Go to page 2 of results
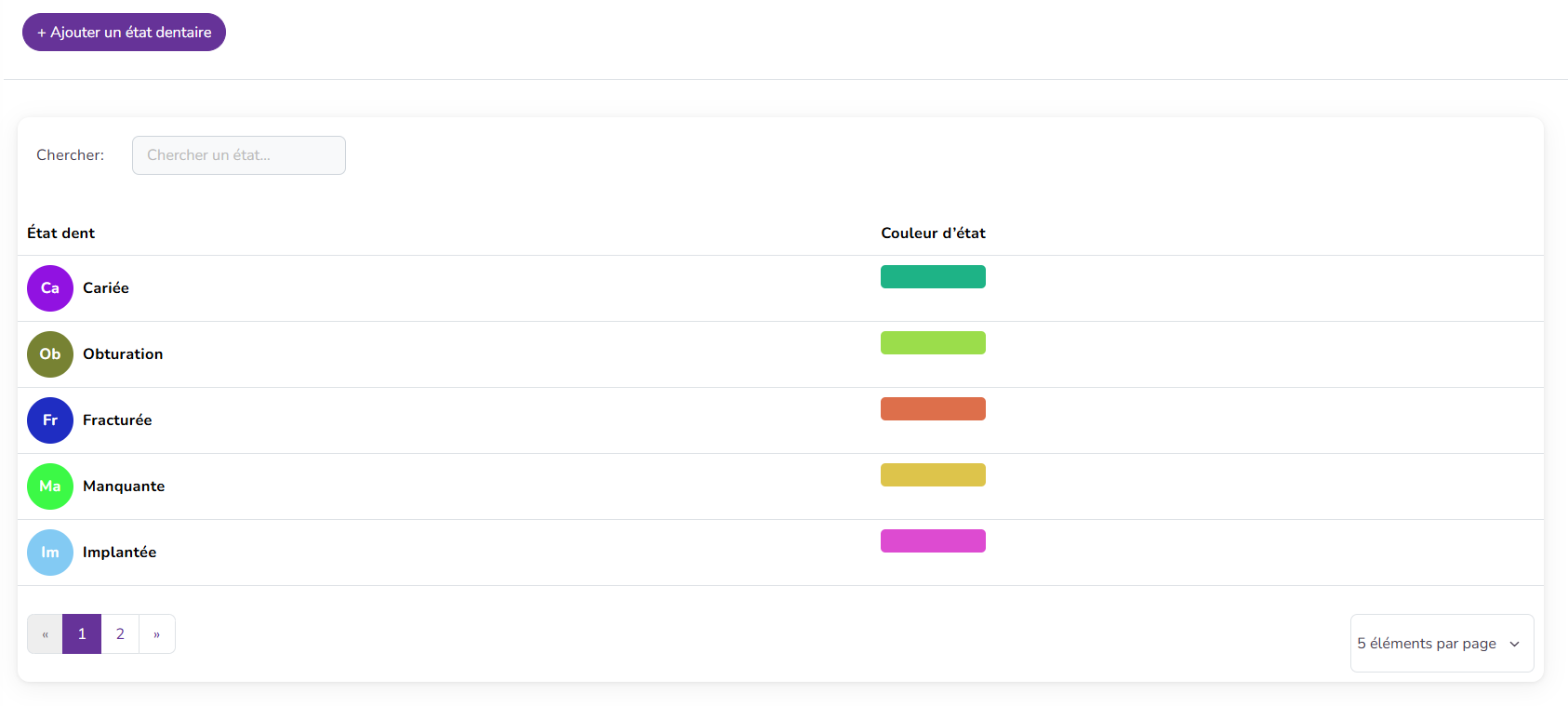 (x=120, y=634)
